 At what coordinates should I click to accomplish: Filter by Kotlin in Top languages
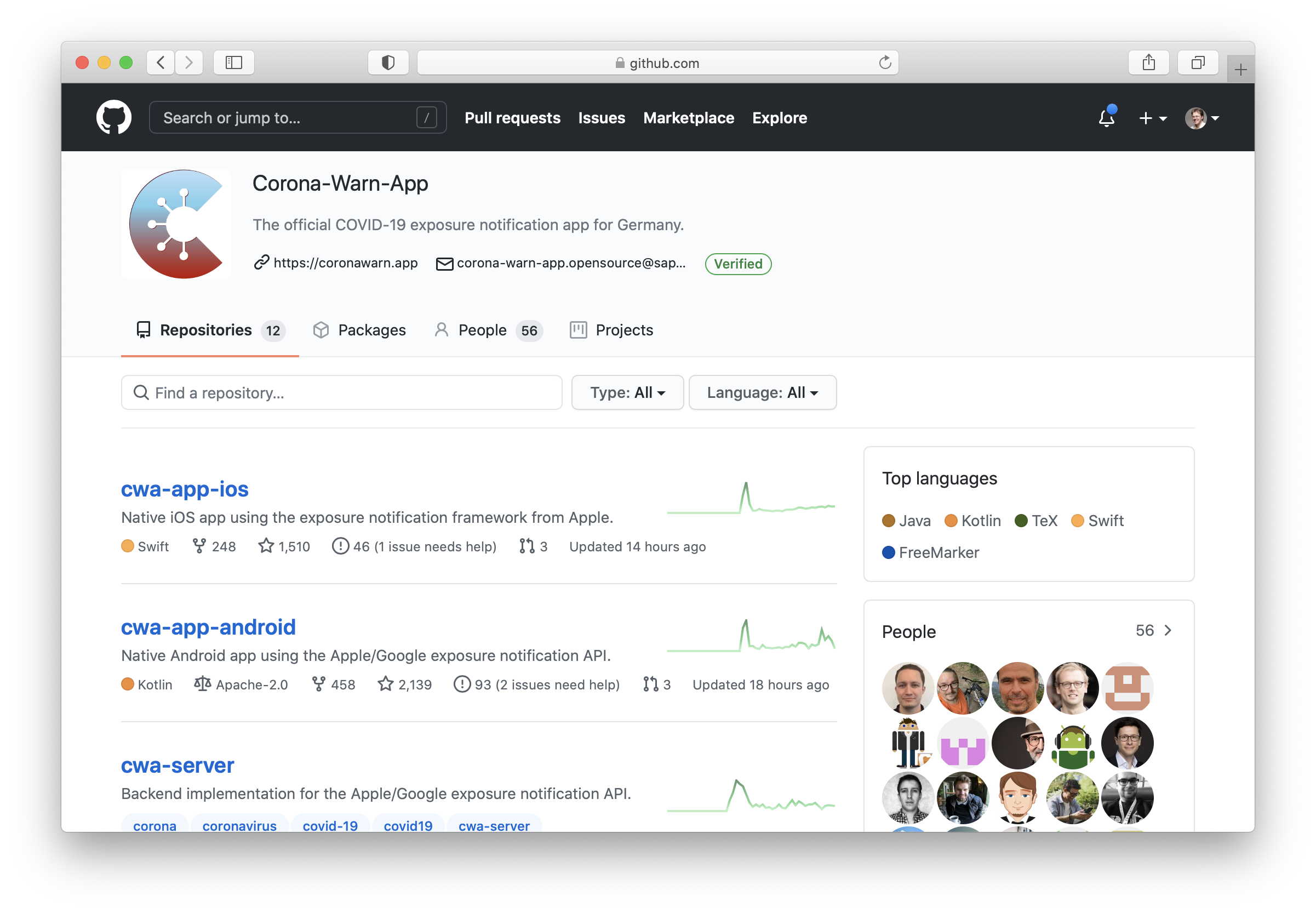973,521
